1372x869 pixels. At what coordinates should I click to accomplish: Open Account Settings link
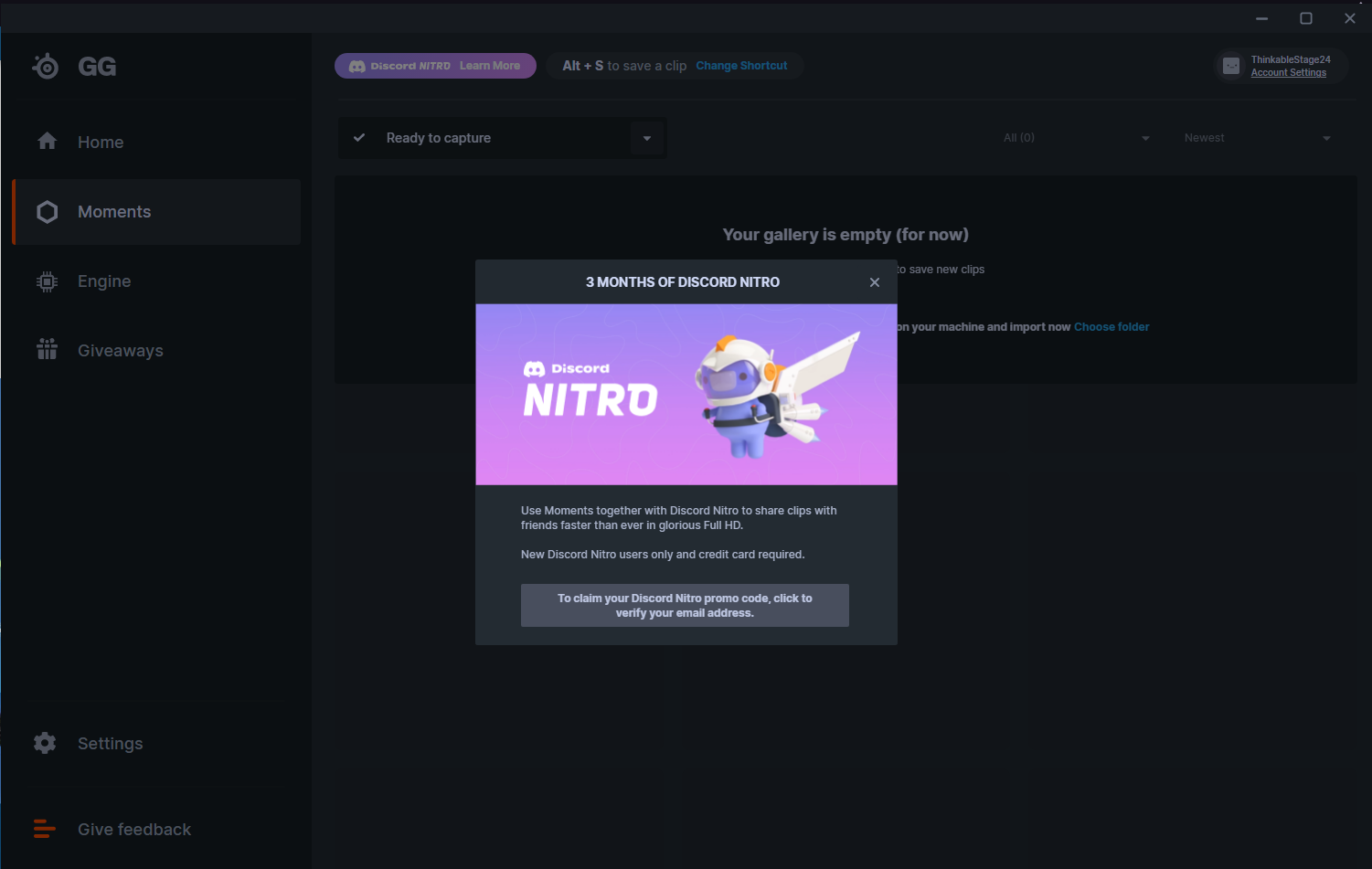point(1289,73)
